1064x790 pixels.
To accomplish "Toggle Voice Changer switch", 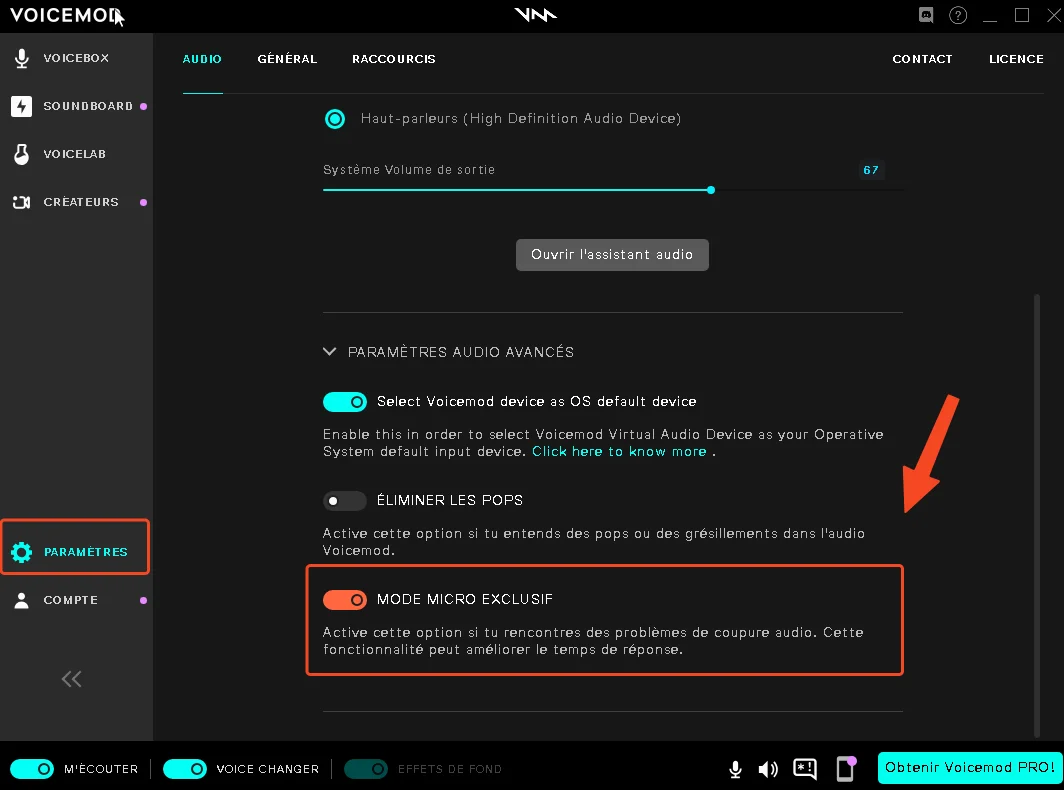I will tap(185, 769).
